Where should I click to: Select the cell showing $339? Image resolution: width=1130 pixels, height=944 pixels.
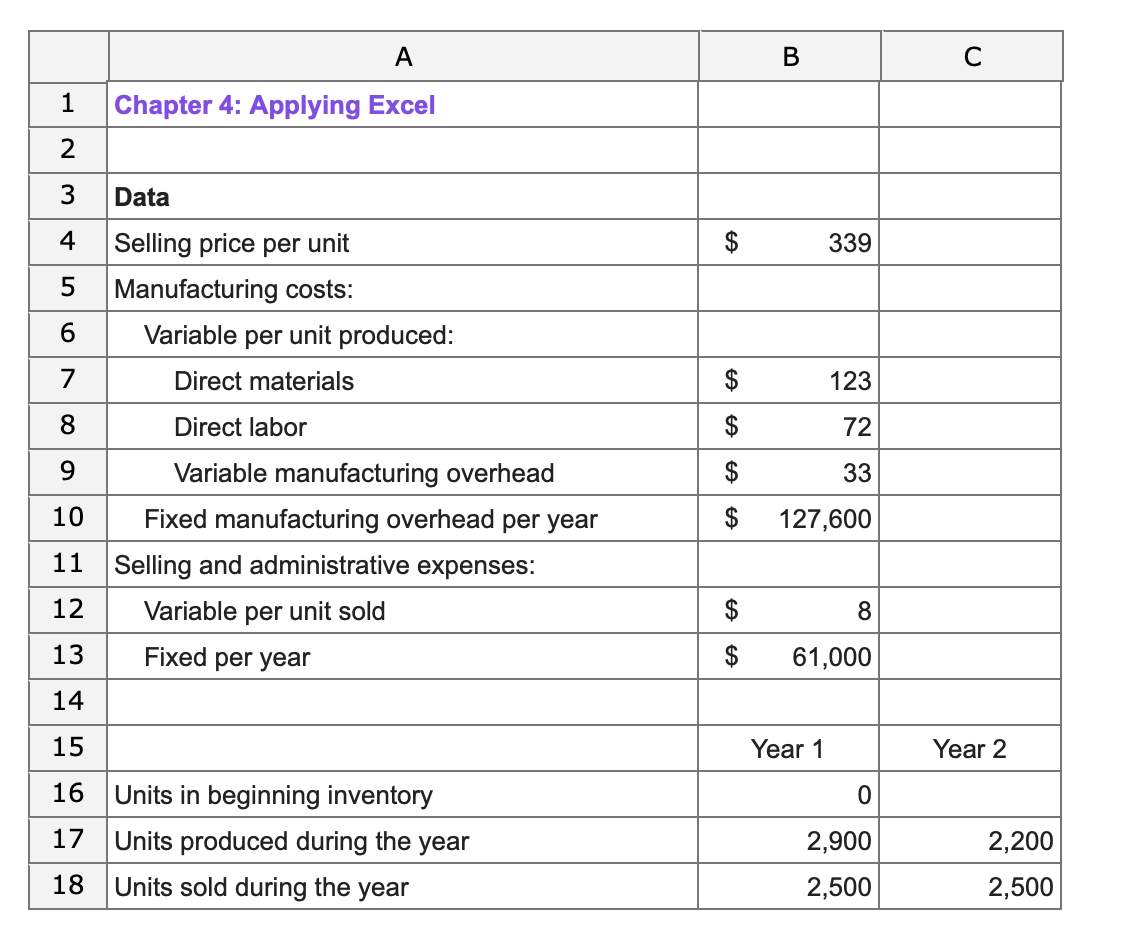click(789, 242)
